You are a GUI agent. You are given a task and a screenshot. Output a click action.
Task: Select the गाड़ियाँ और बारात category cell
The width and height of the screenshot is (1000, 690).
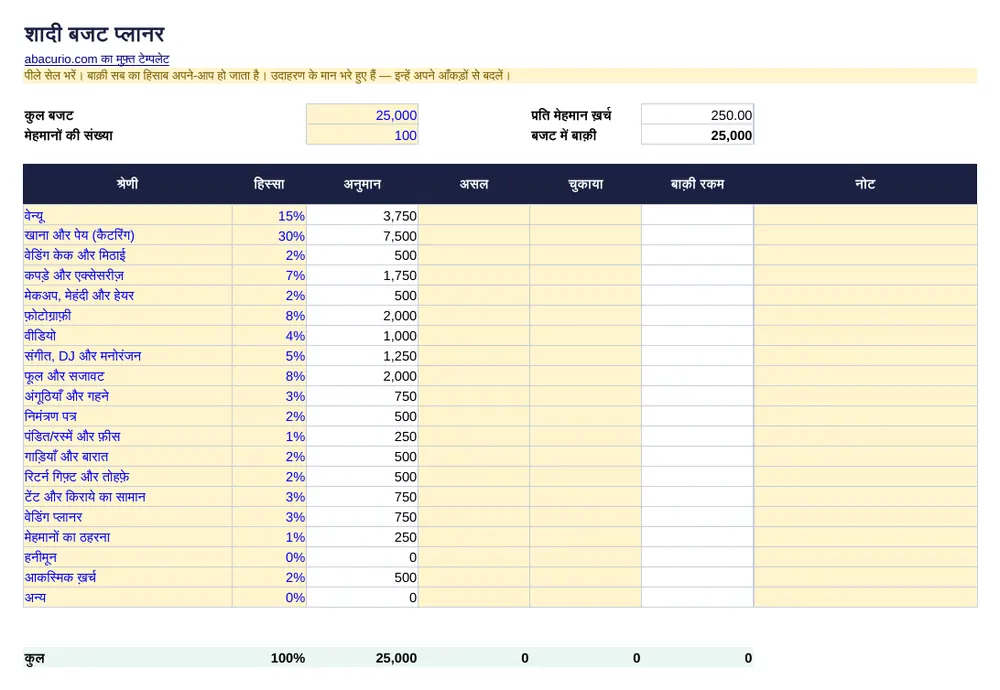(128, 457)
